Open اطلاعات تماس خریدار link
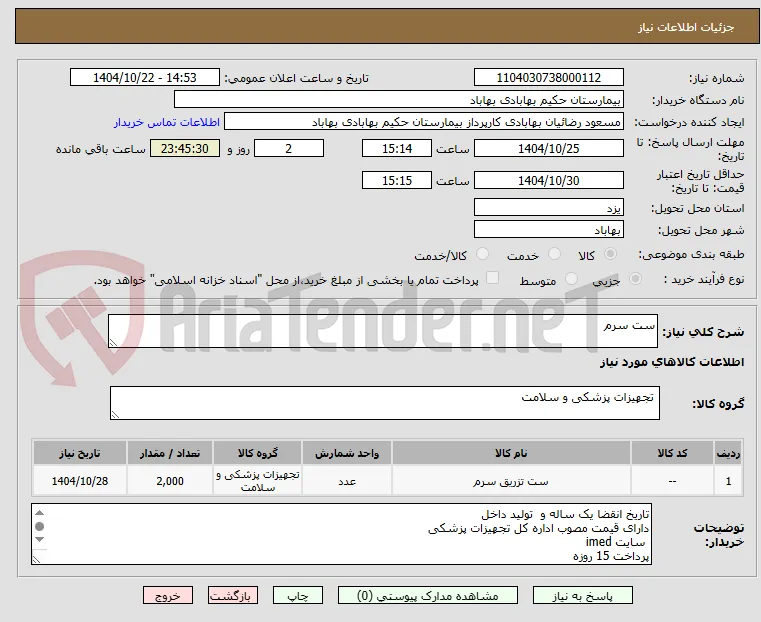Screen dimensions: 761x622 (167, 122)
